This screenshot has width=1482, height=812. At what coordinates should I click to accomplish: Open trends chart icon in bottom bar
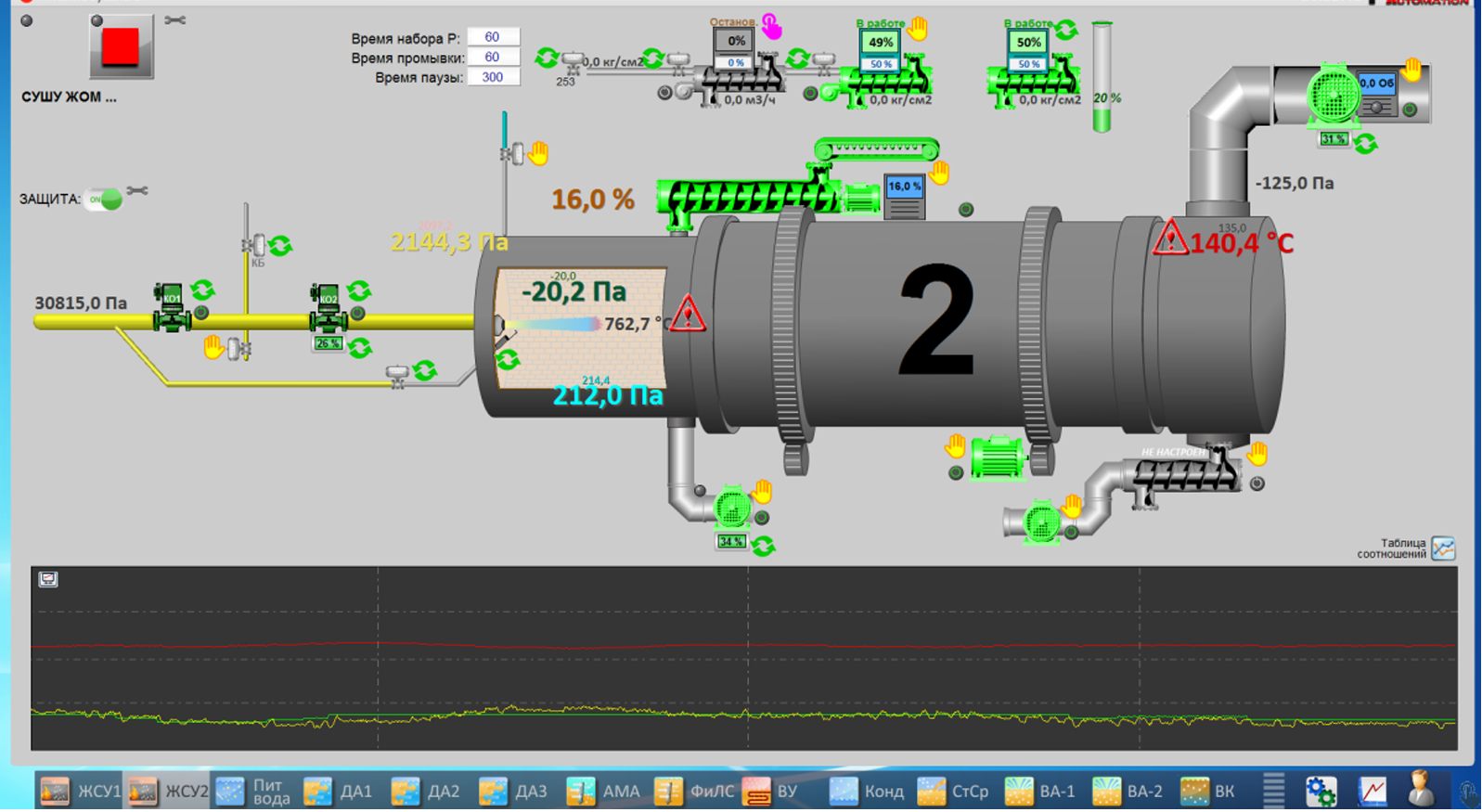tap(1372, 792)
